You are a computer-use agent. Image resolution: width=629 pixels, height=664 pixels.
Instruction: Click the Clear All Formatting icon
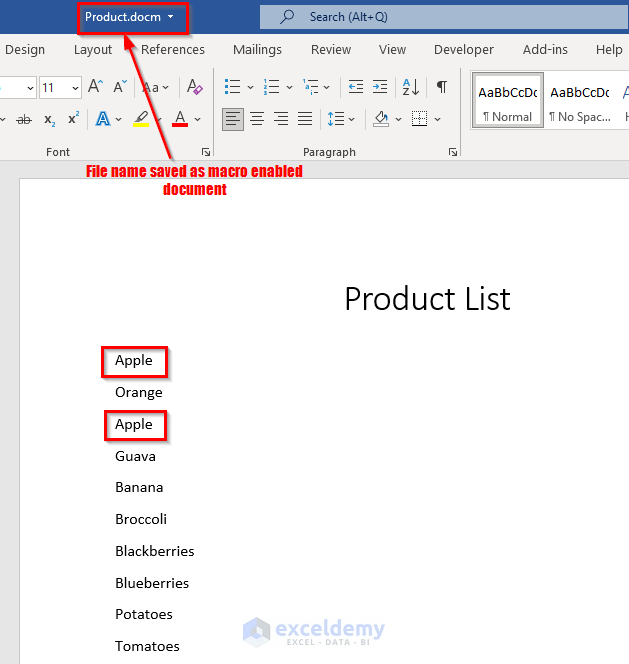coord(194,87)
